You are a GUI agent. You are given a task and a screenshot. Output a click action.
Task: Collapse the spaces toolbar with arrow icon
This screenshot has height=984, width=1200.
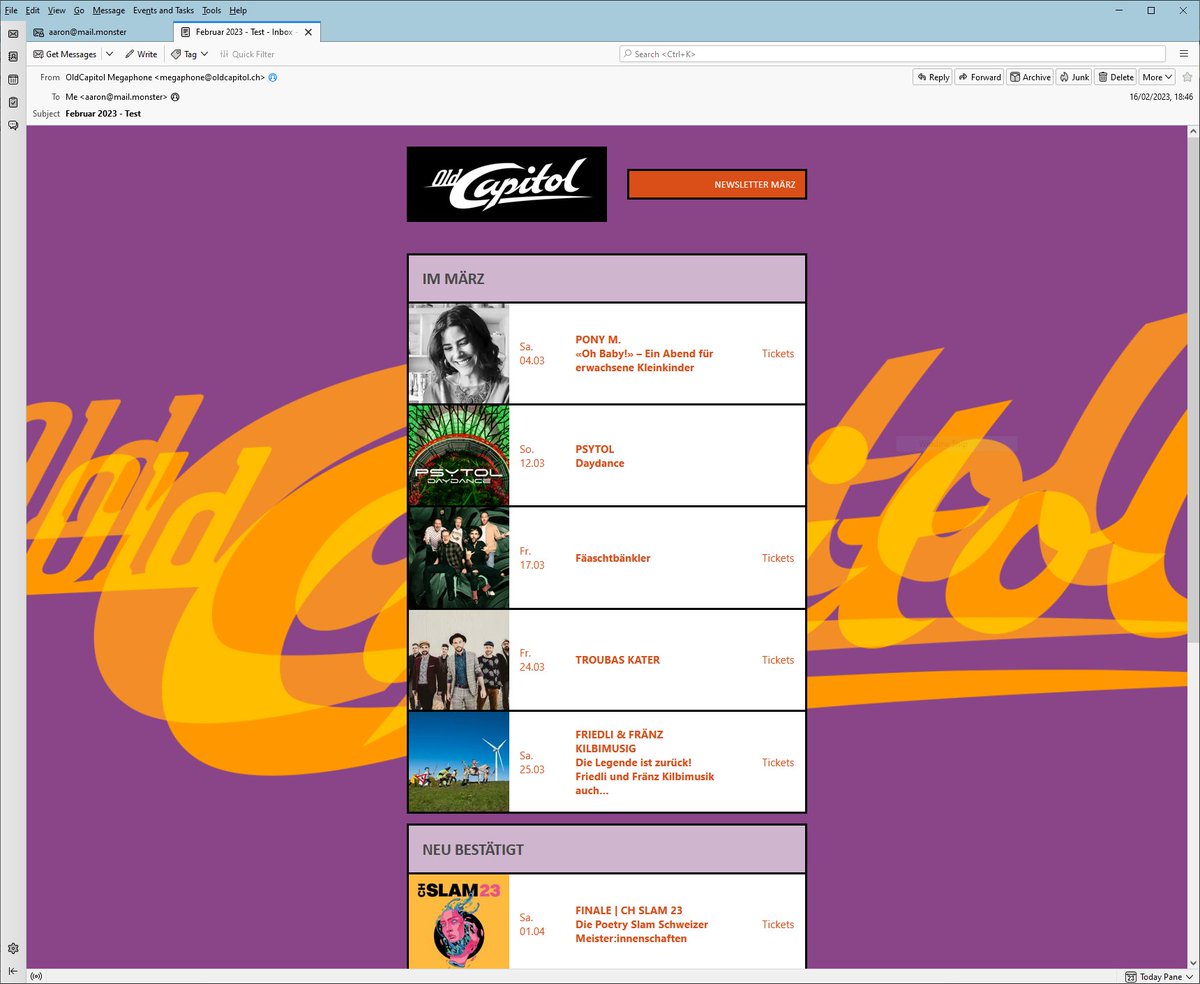(13, 971)
